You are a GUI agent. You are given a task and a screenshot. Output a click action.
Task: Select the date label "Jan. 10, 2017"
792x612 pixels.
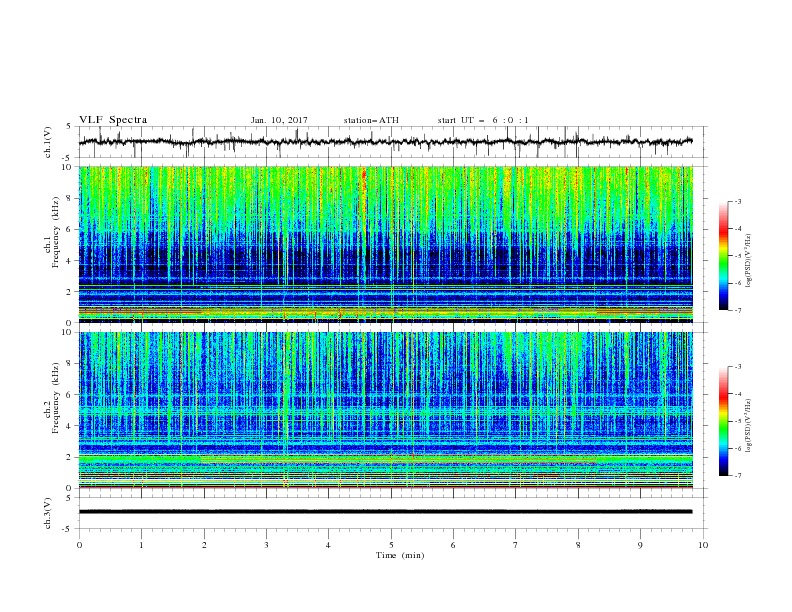[279, 120]
